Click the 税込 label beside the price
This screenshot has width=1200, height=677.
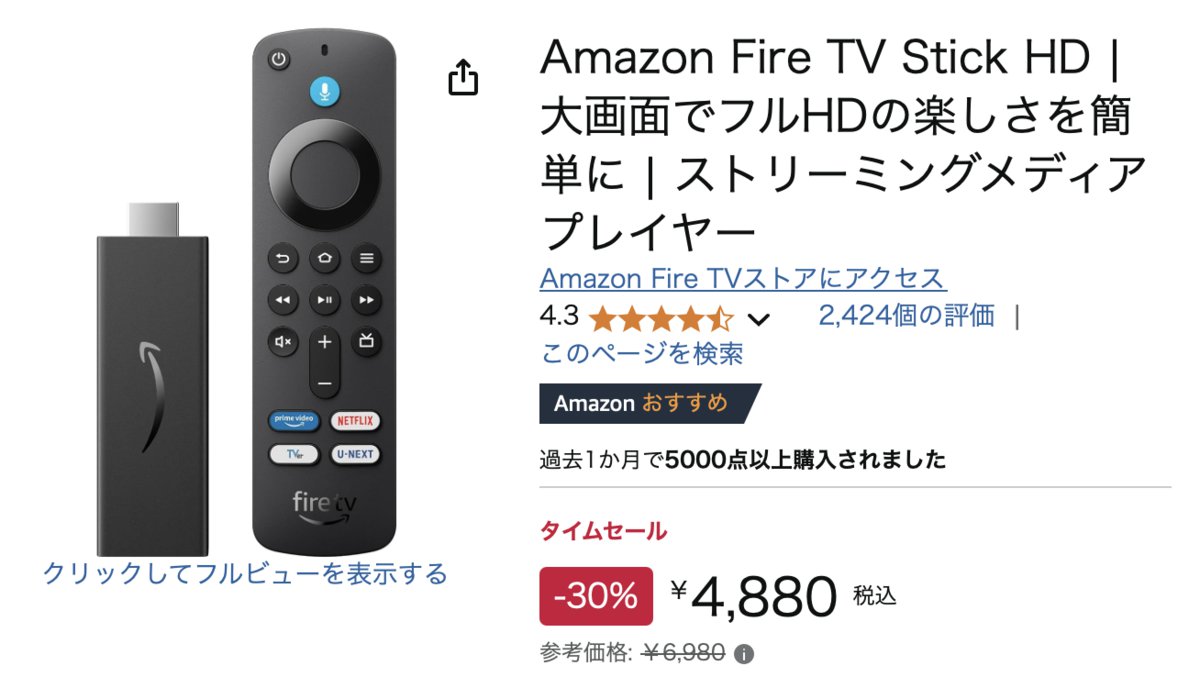(874, 597)
